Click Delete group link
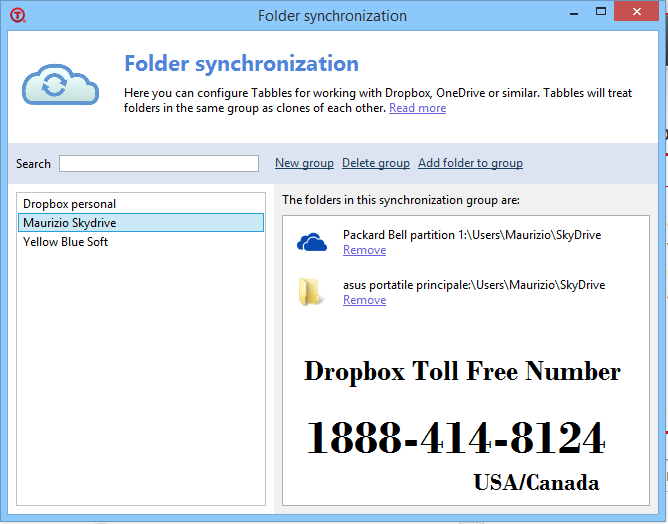 (x=376, y=163)
